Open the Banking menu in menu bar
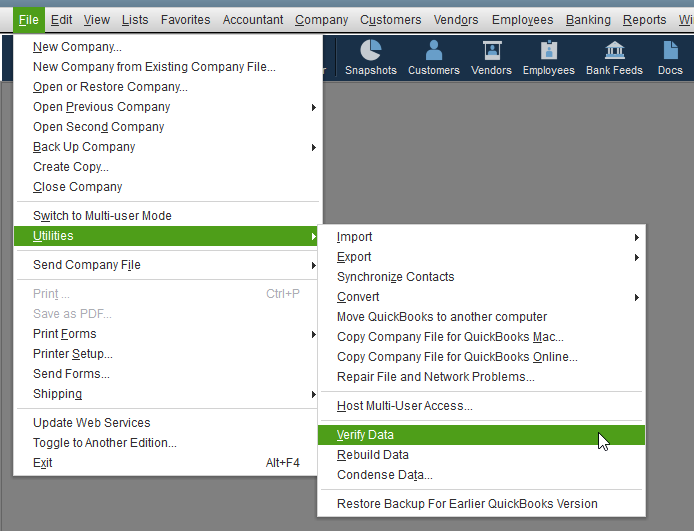694x531 pixels. (588, 19)
